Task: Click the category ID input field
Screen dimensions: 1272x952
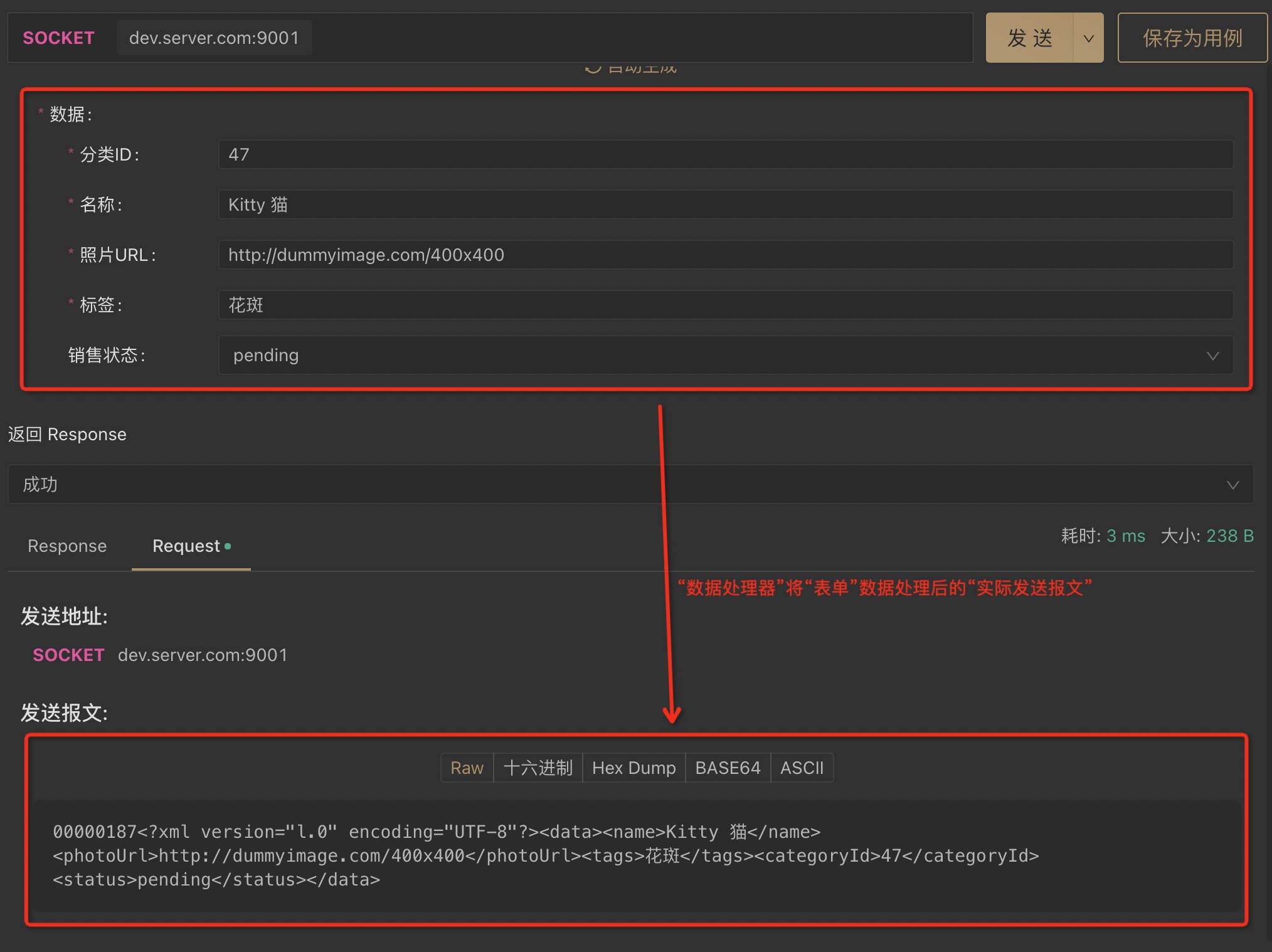Action: point(725,154)
